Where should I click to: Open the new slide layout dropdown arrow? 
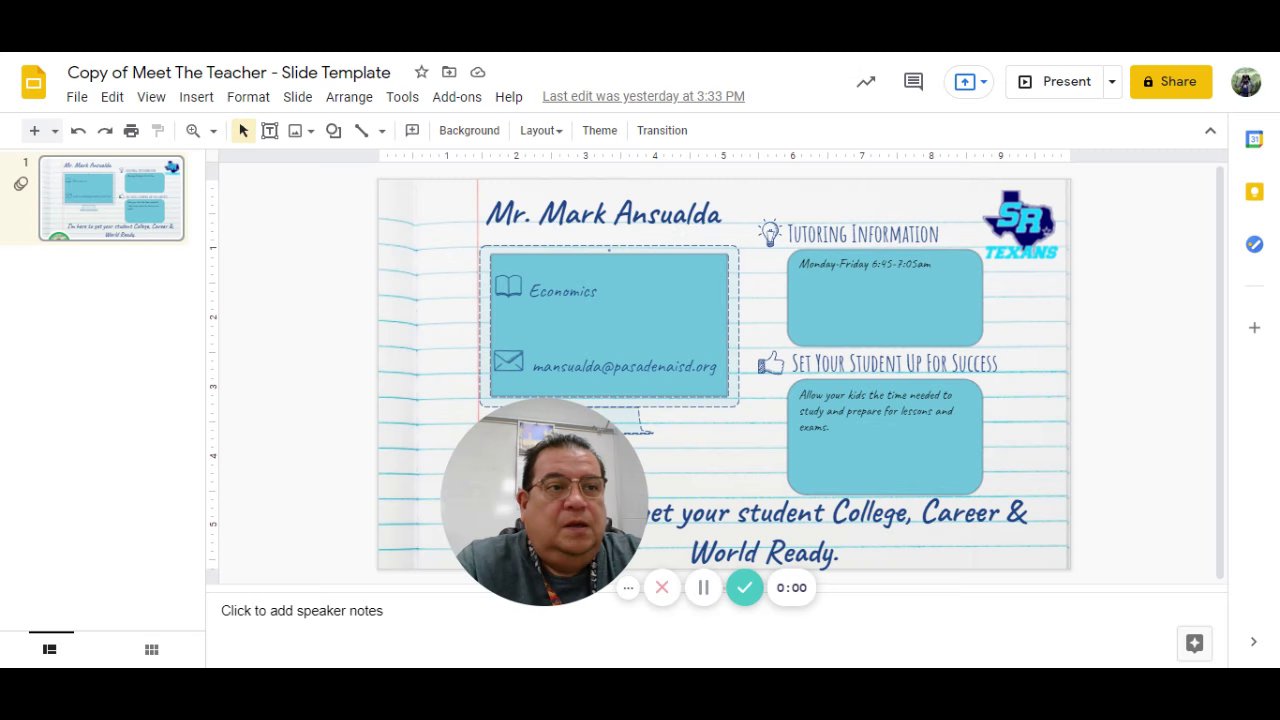click(x=55, y=131)
